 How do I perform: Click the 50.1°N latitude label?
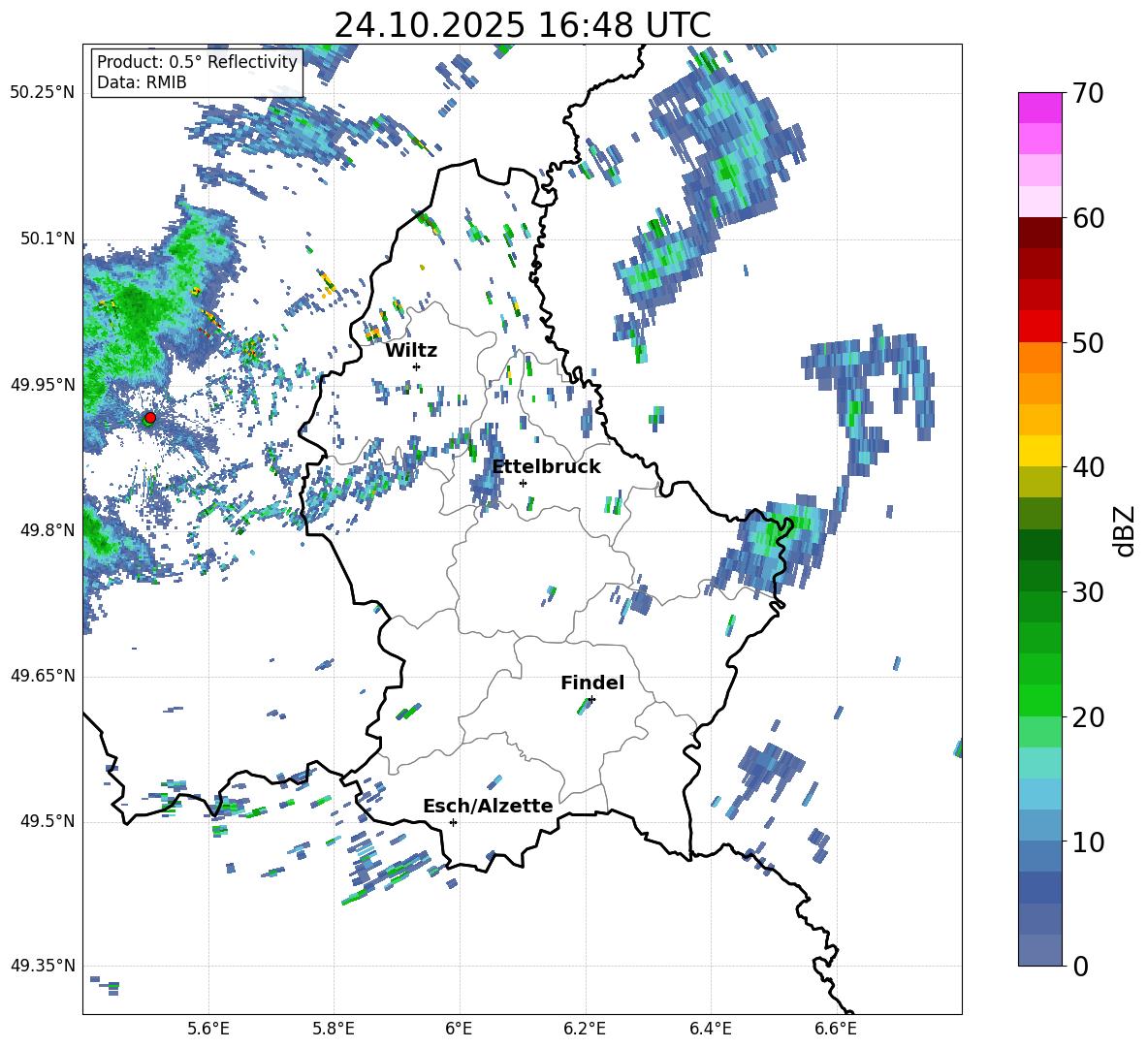click(48, 238)
